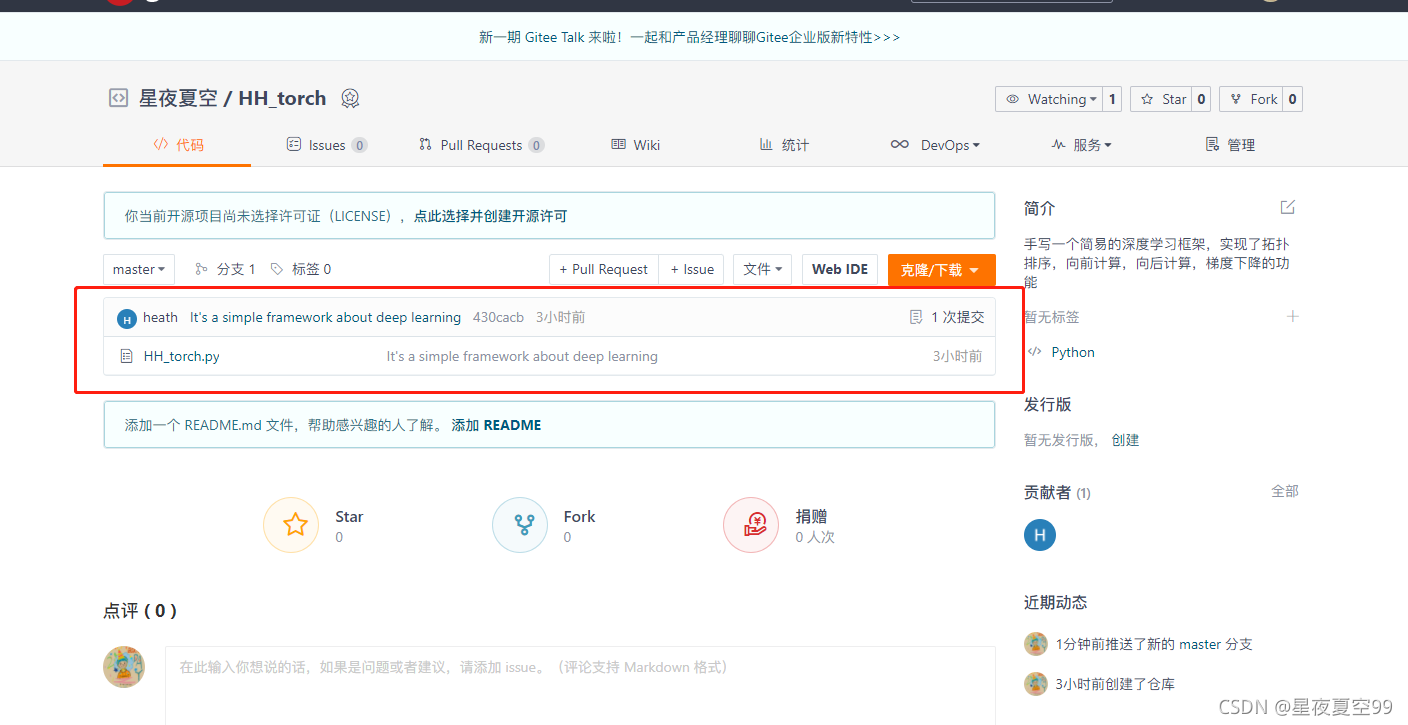Screen dimensions: 1408x725
Task: Click the avatar beside 1分钟前推送了新的 master 分支
Action: [x=1036, y=644]
